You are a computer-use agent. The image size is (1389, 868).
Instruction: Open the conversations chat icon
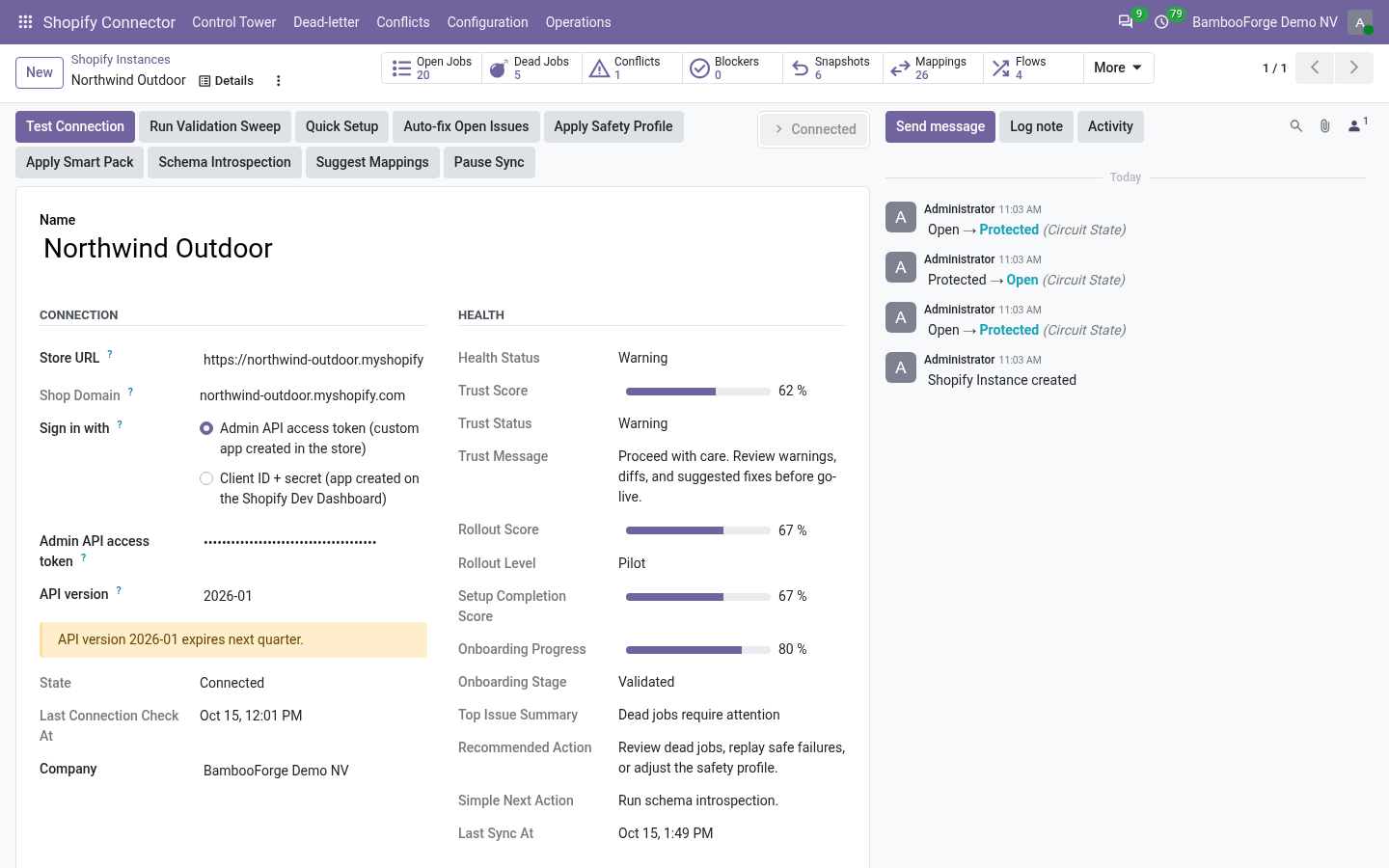coord(1126,22)
